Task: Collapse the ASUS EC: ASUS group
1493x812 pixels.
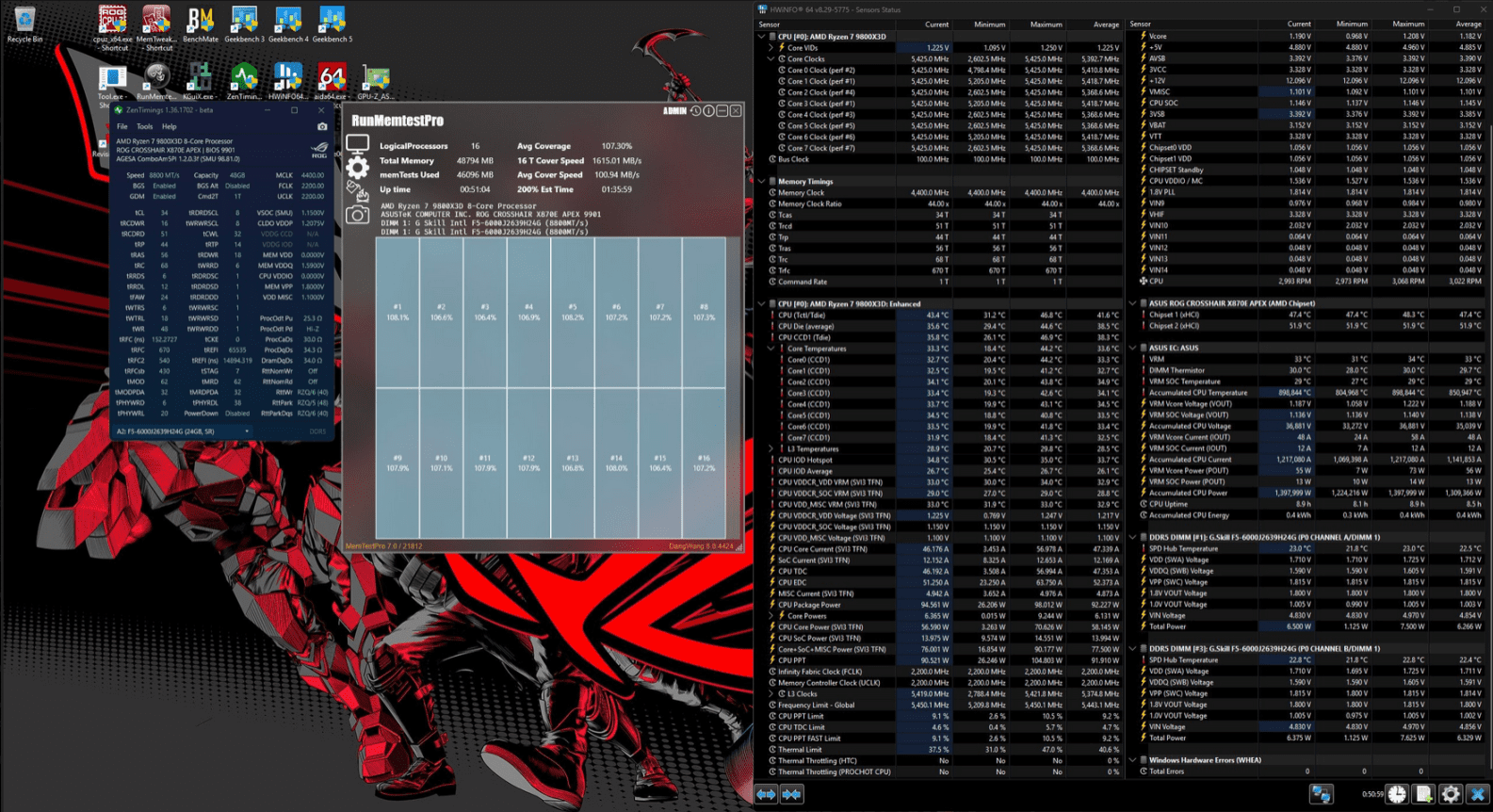Action: tap(1132, 348)
